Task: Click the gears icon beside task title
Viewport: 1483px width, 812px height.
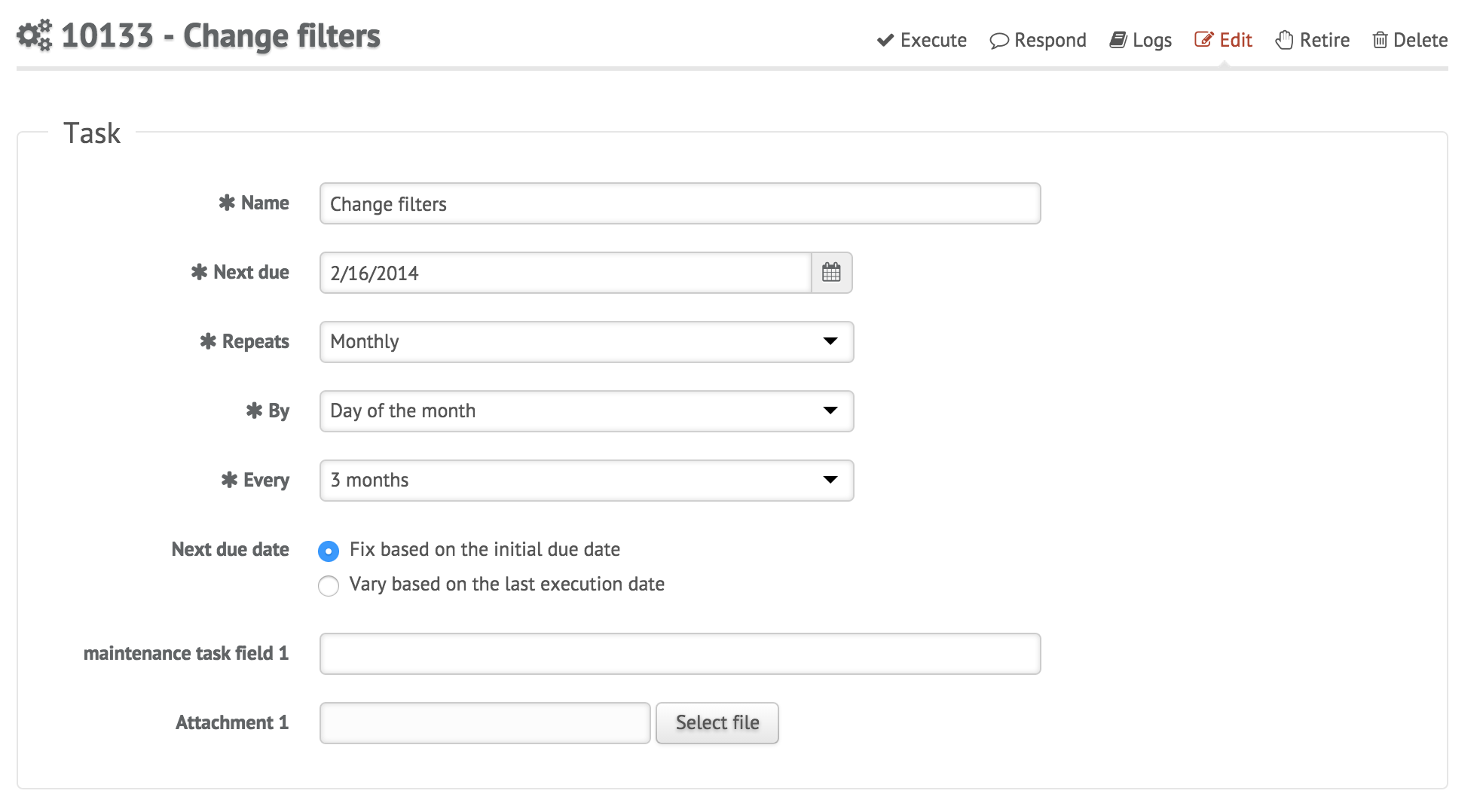Action: click(35, 35)
